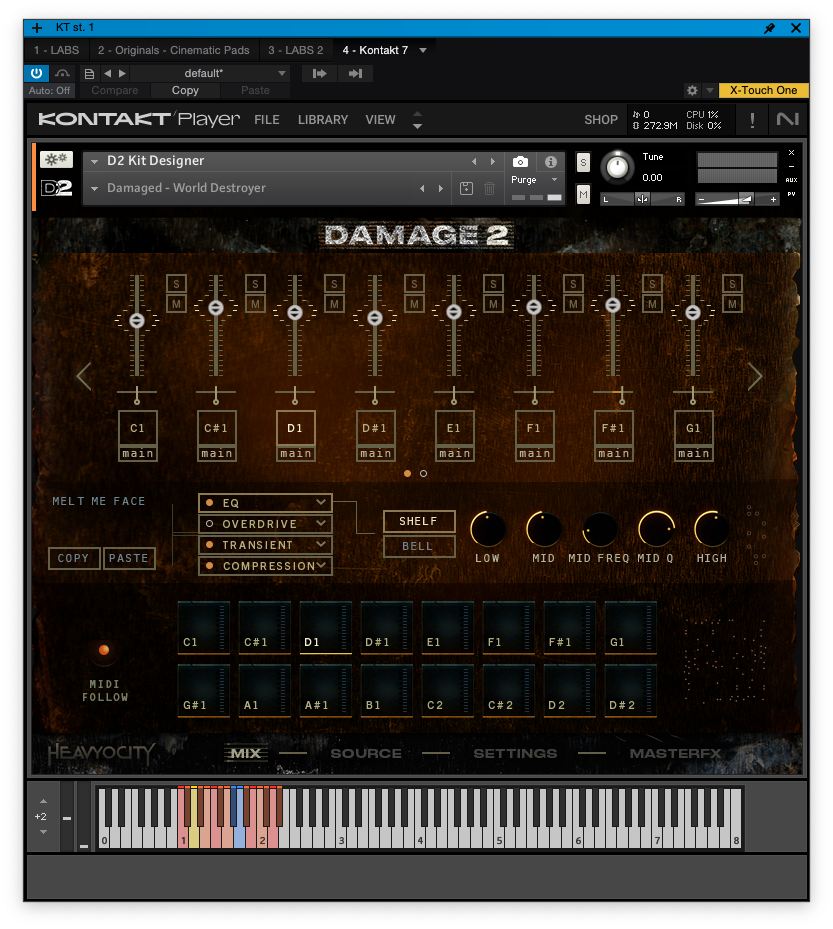833x929 pixels.
Task: Click the automation mode icon next to power
Action: (x=62, y=73)
